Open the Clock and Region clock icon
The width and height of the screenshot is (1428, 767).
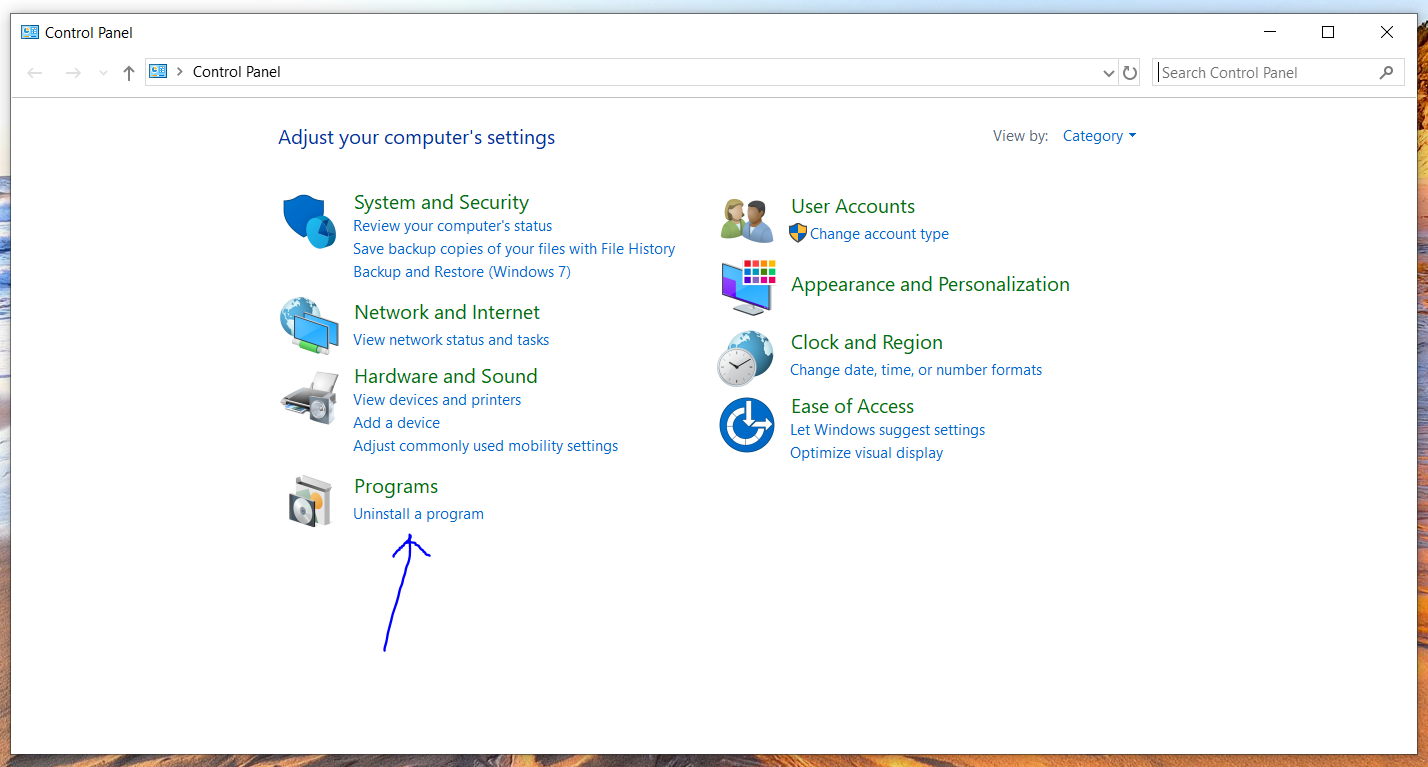click(x=745, y=359)
